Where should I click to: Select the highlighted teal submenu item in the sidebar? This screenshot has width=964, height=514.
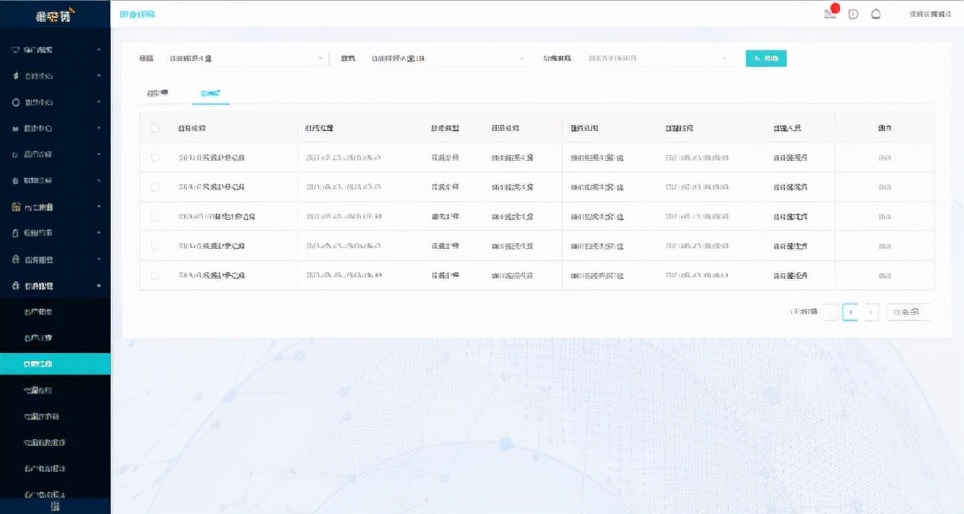tap(55, 364)
